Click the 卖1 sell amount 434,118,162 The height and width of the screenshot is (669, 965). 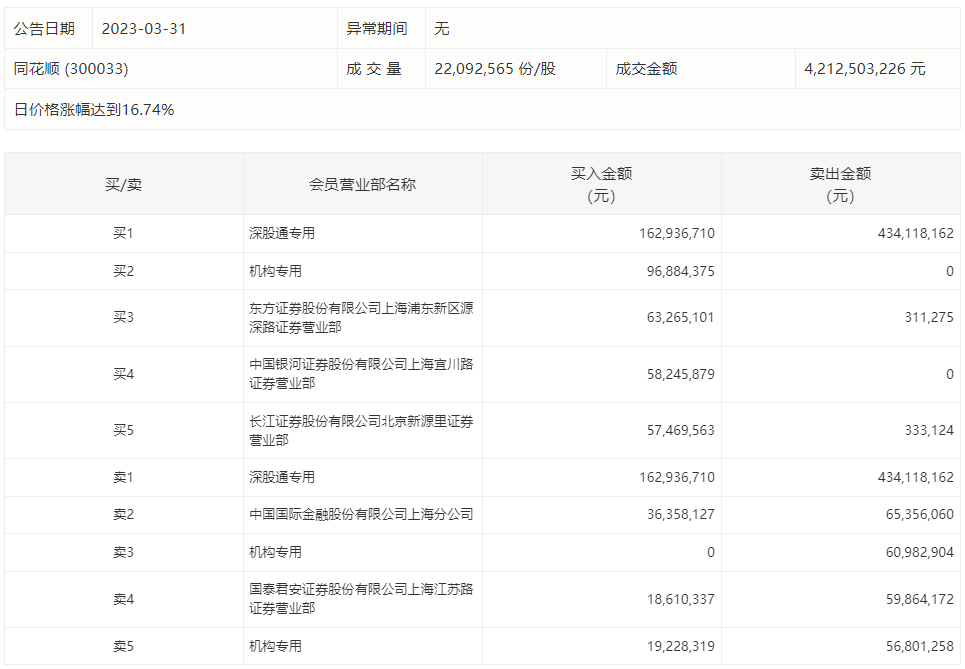916,477
